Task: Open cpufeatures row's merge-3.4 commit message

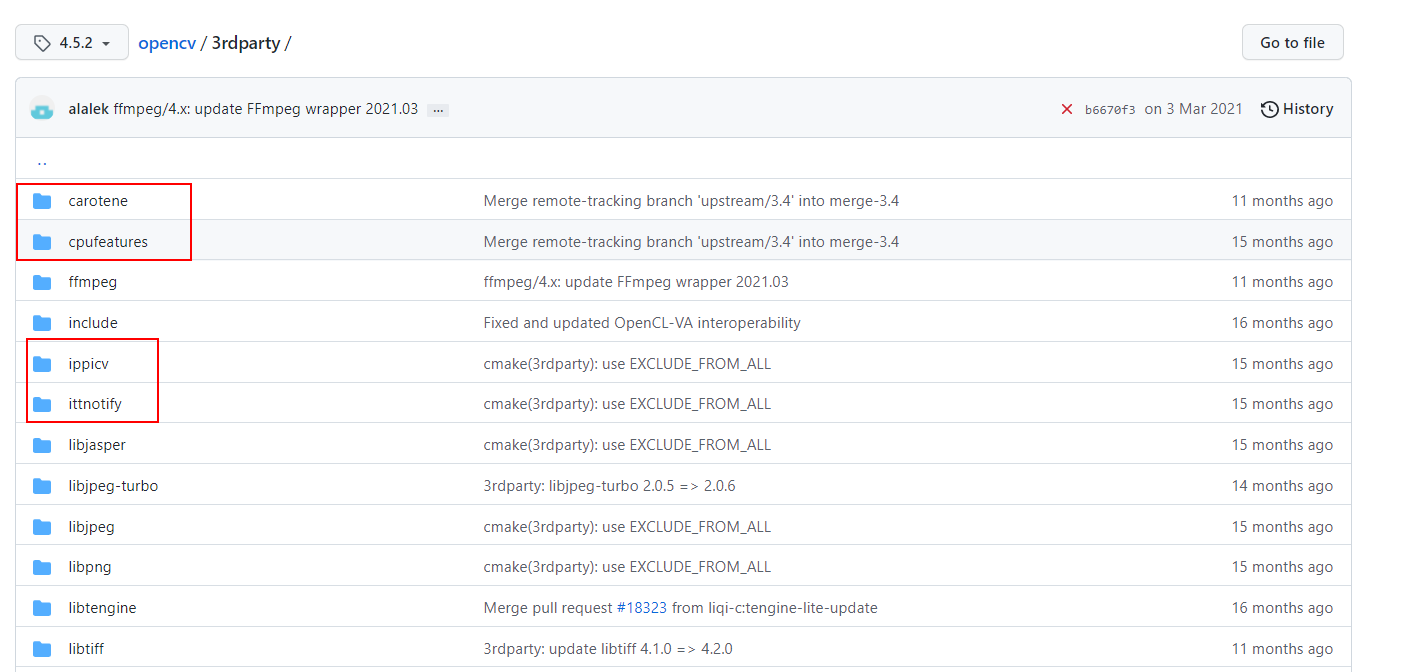Action: pos(691,242)
